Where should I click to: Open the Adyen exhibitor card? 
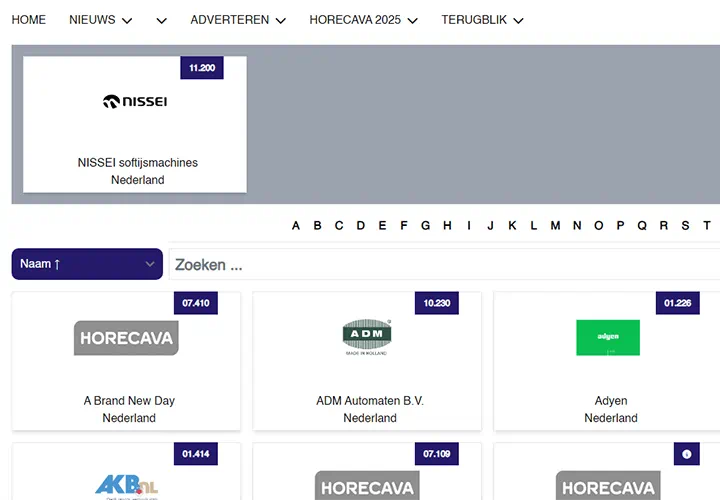pyautogui.click(x=607, y=361)
